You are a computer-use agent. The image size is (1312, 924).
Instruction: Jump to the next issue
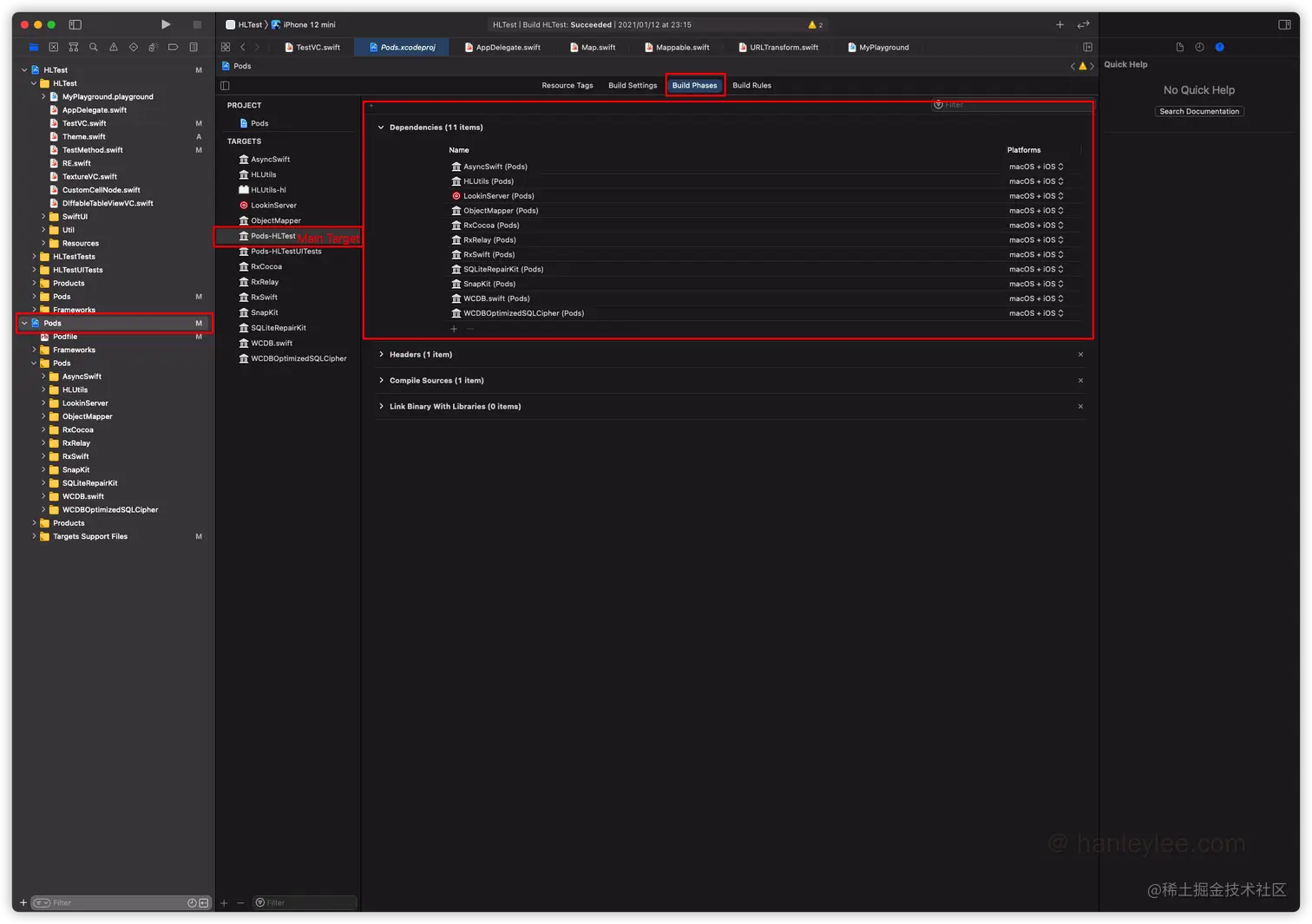coord(1092,66)
